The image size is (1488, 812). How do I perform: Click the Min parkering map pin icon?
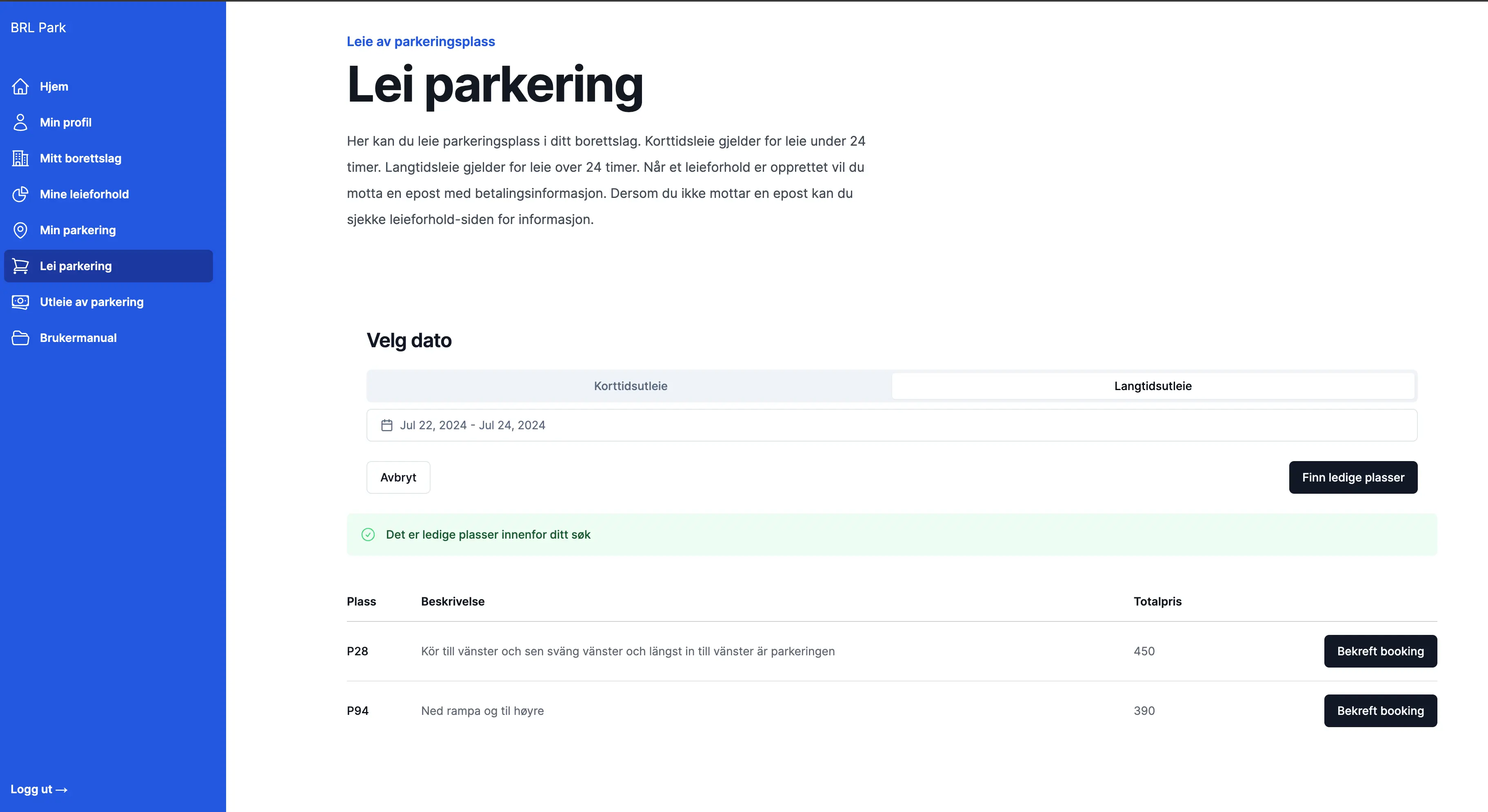20,230
